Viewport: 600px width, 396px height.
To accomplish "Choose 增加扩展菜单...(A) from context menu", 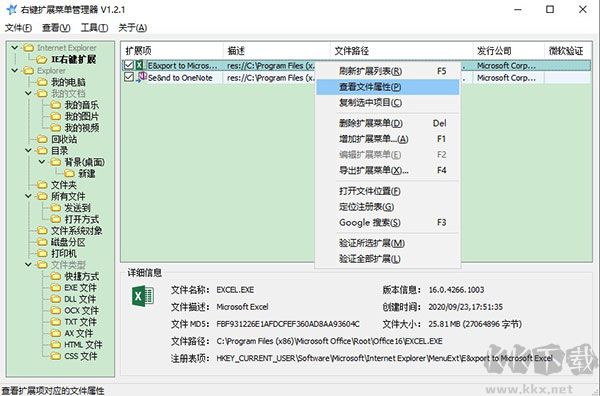I will click(388, 139).
